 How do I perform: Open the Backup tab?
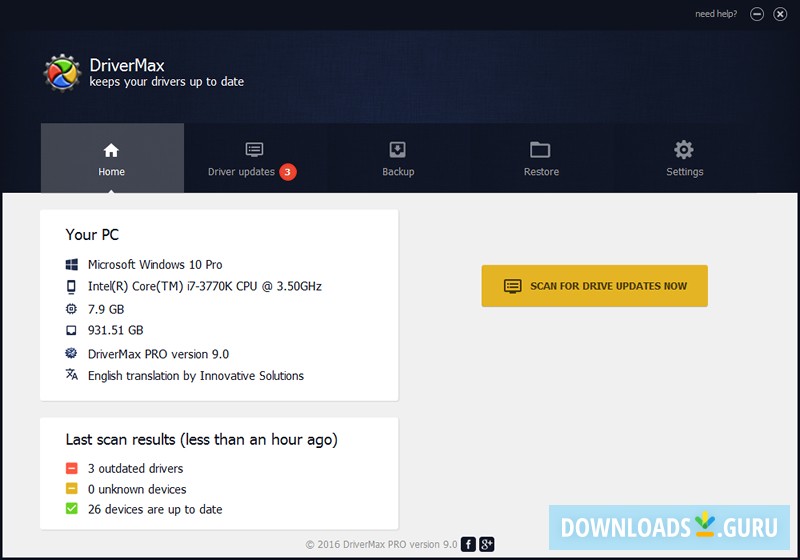(398, 158)
